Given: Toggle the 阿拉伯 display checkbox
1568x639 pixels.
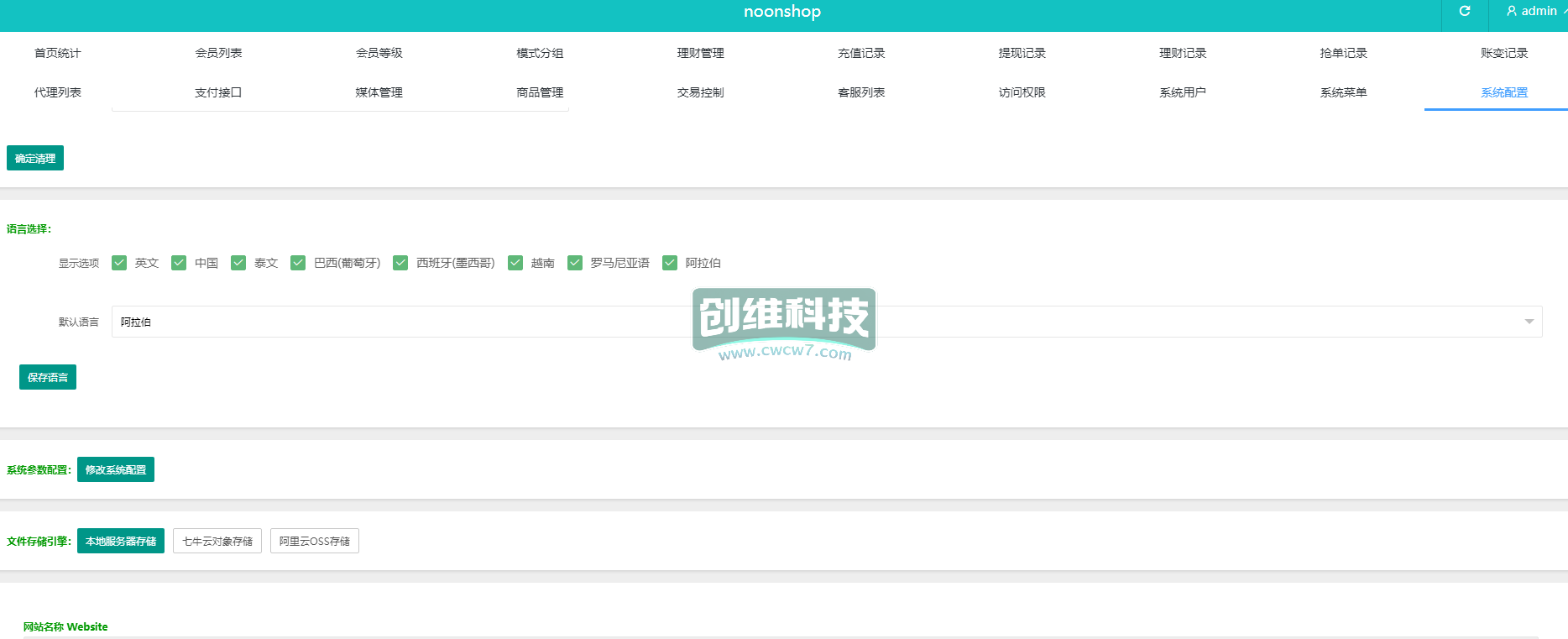Looking at the screenshot, I should tap(670, 263).
